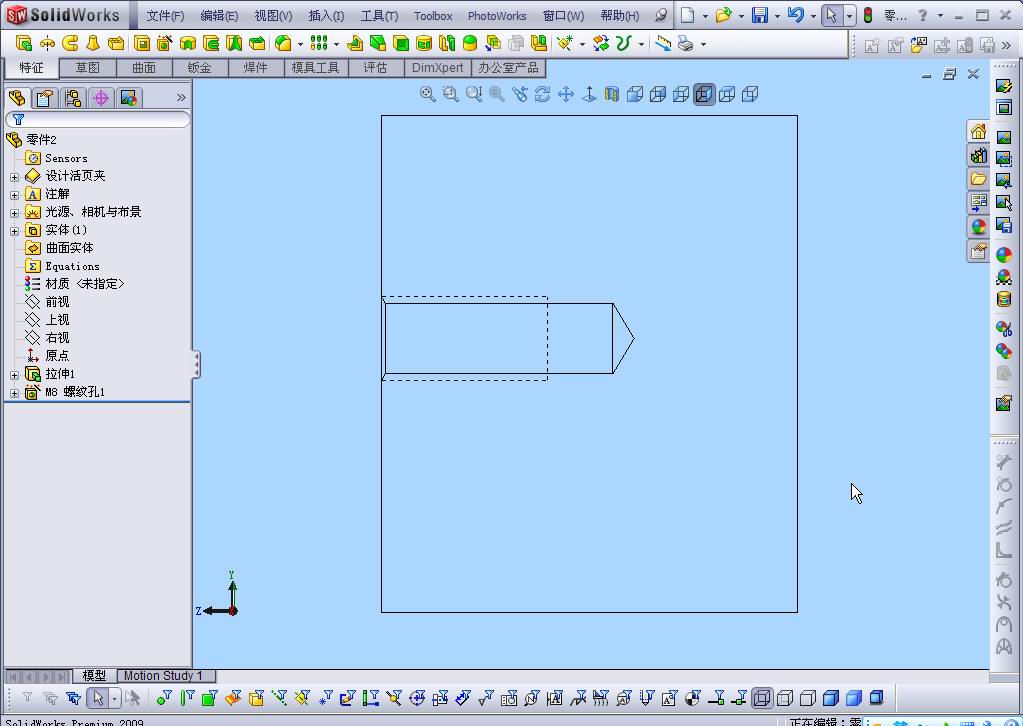Image resolution: width=1023 pixels, height=726 pixels.
Task: Open the ConfigurationManager tab icon
Action: pyautogui.click(x=72, y=98)
